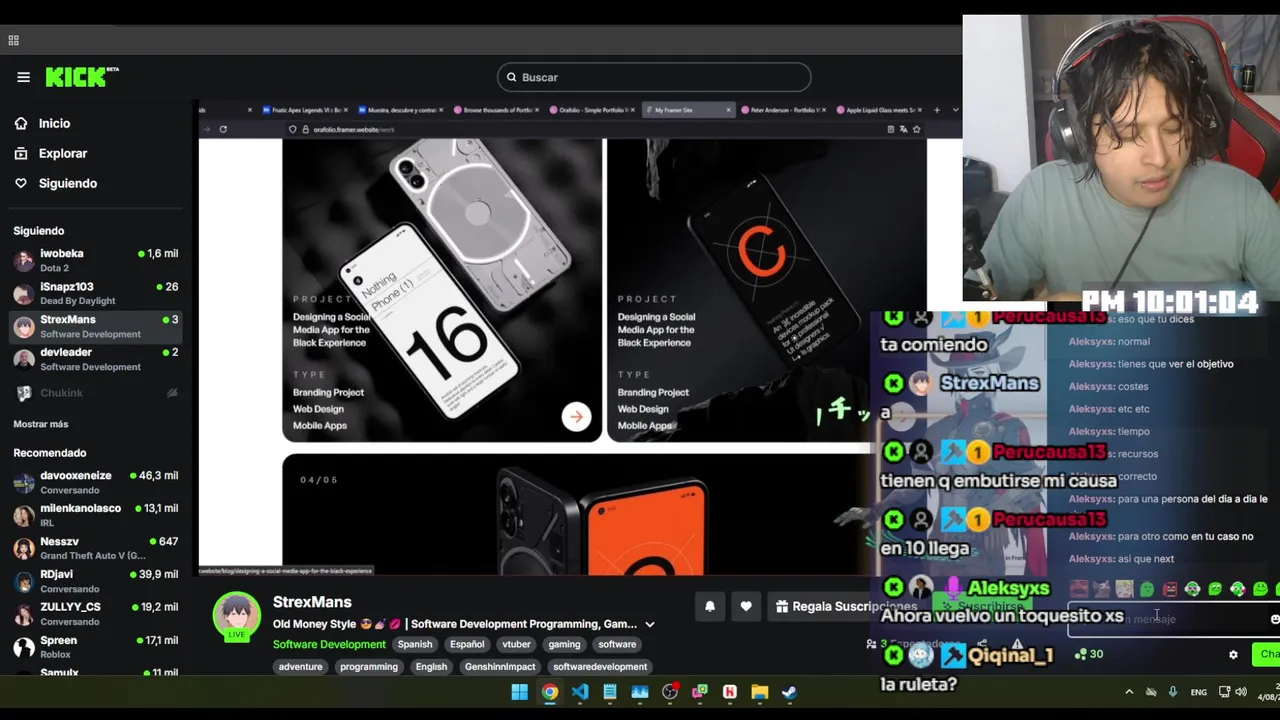Screen dimensions: 1280x720
Task: Click the Kick logo
Action: point(82,77)
